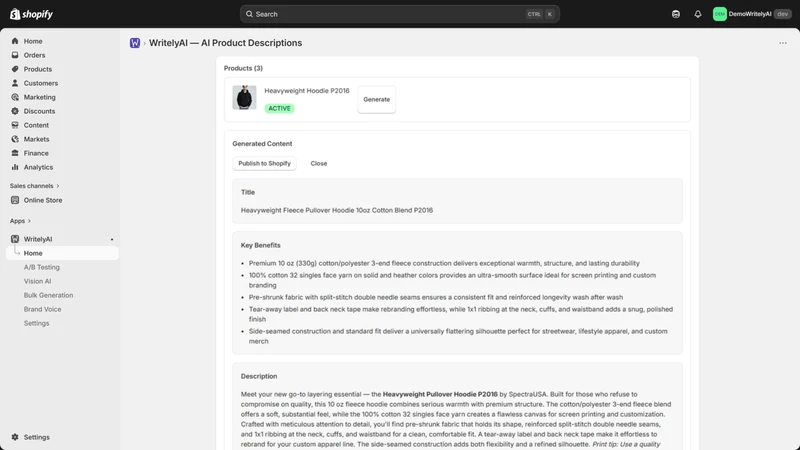Screen dimensions: 800x450
Task: Click the hoodie product thumbnail
Action: pos(244,97)
